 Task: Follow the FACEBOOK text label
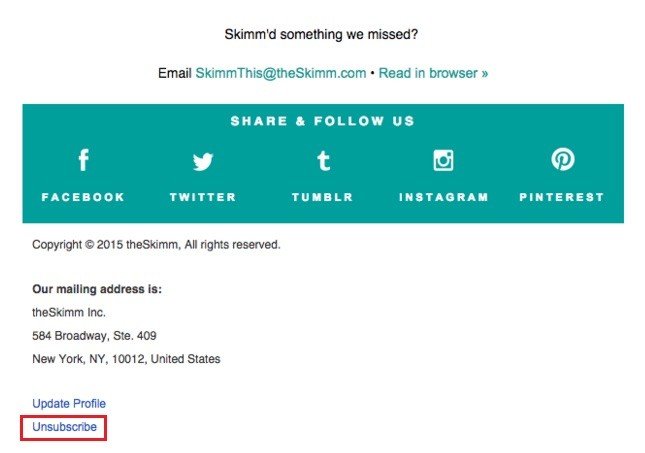[x=83, y=197]
